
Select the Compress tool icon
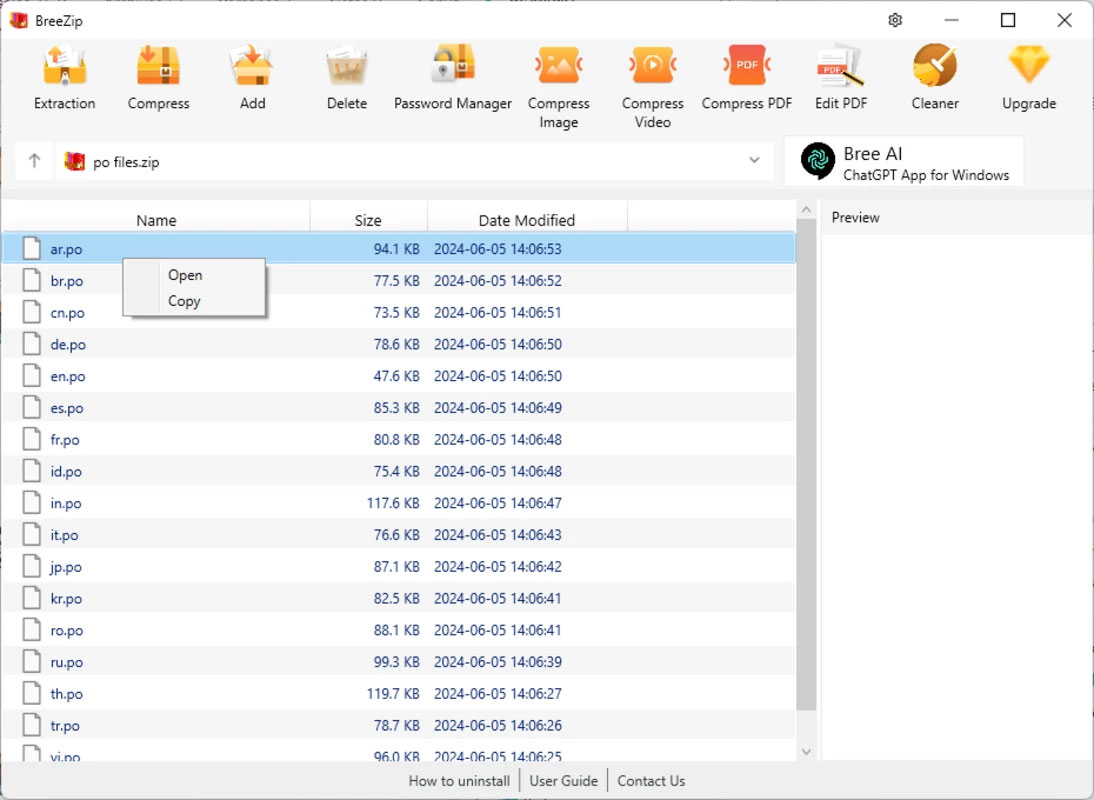pos(158,66)
